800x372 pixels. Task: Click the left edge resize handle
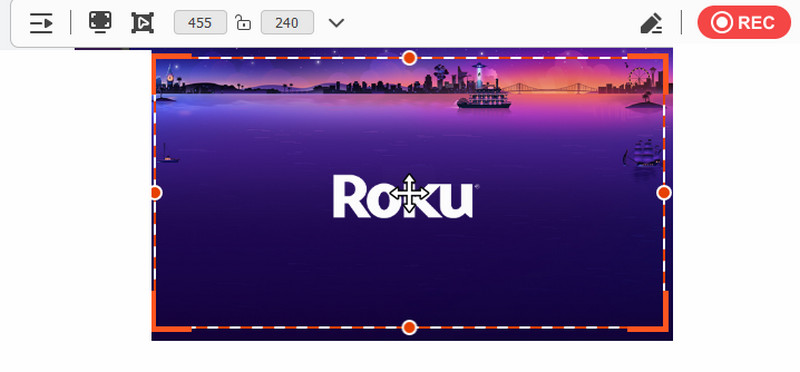(x=156, y=193)
